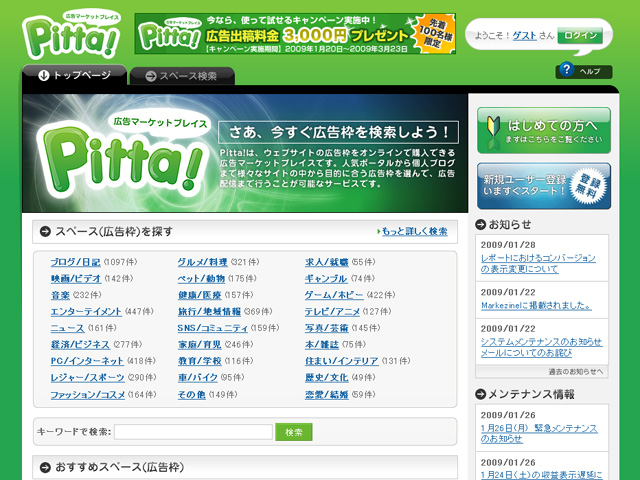This screenshot has width=640, height=480.
Task: Browse the ギャンブル category
Action: [326, 278]
